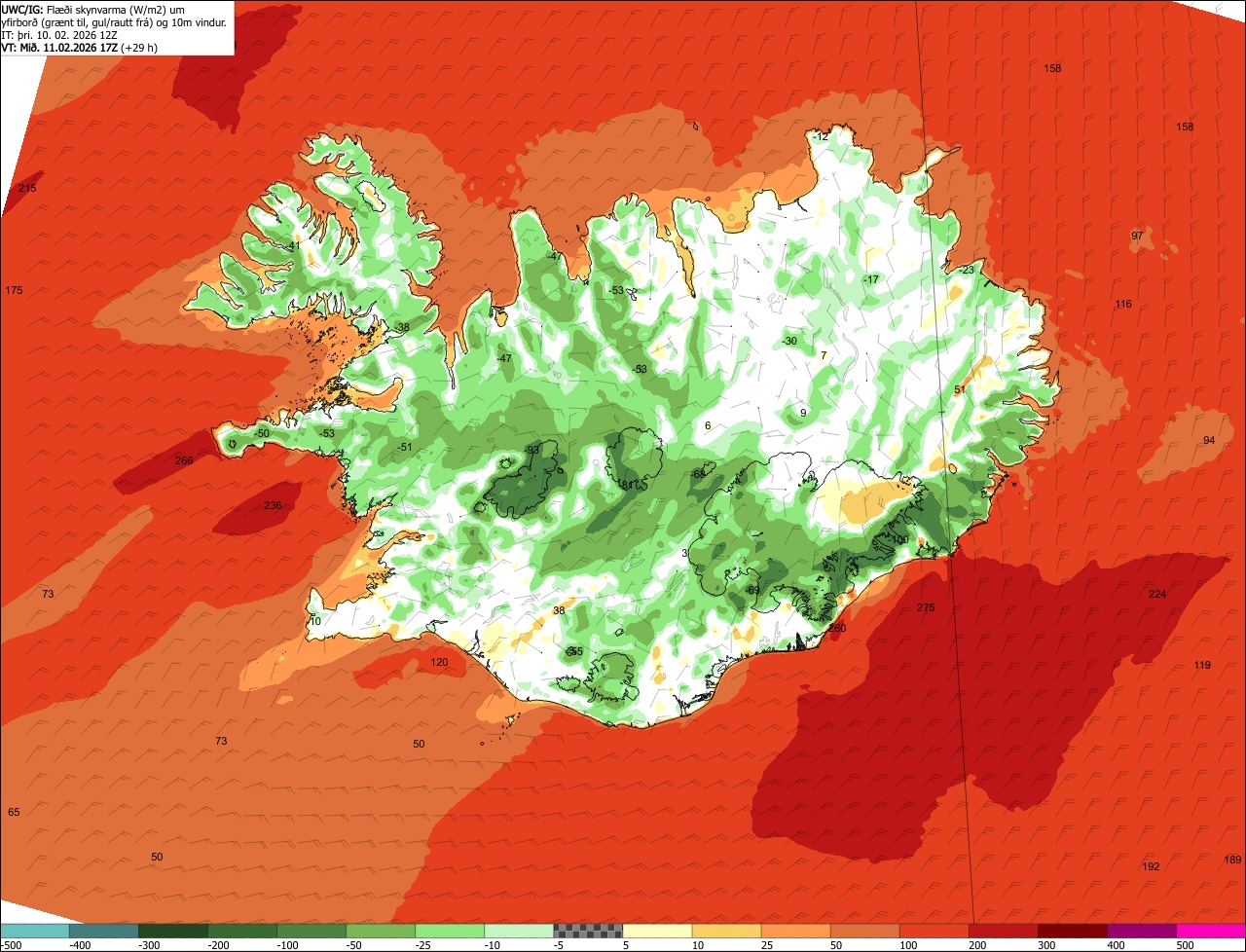Click the '-17' value in northeast Iceland

[871, 279]
